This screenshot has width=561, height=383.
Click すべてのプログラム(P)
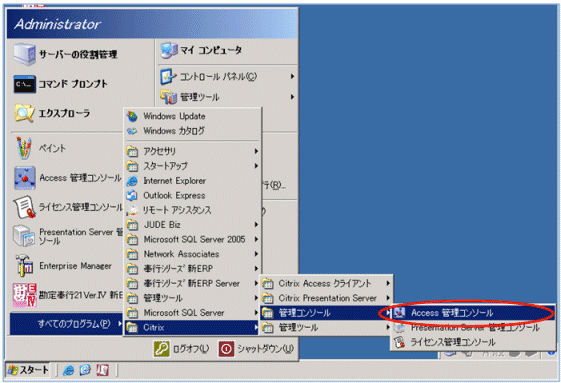click(x=66, y=324)
